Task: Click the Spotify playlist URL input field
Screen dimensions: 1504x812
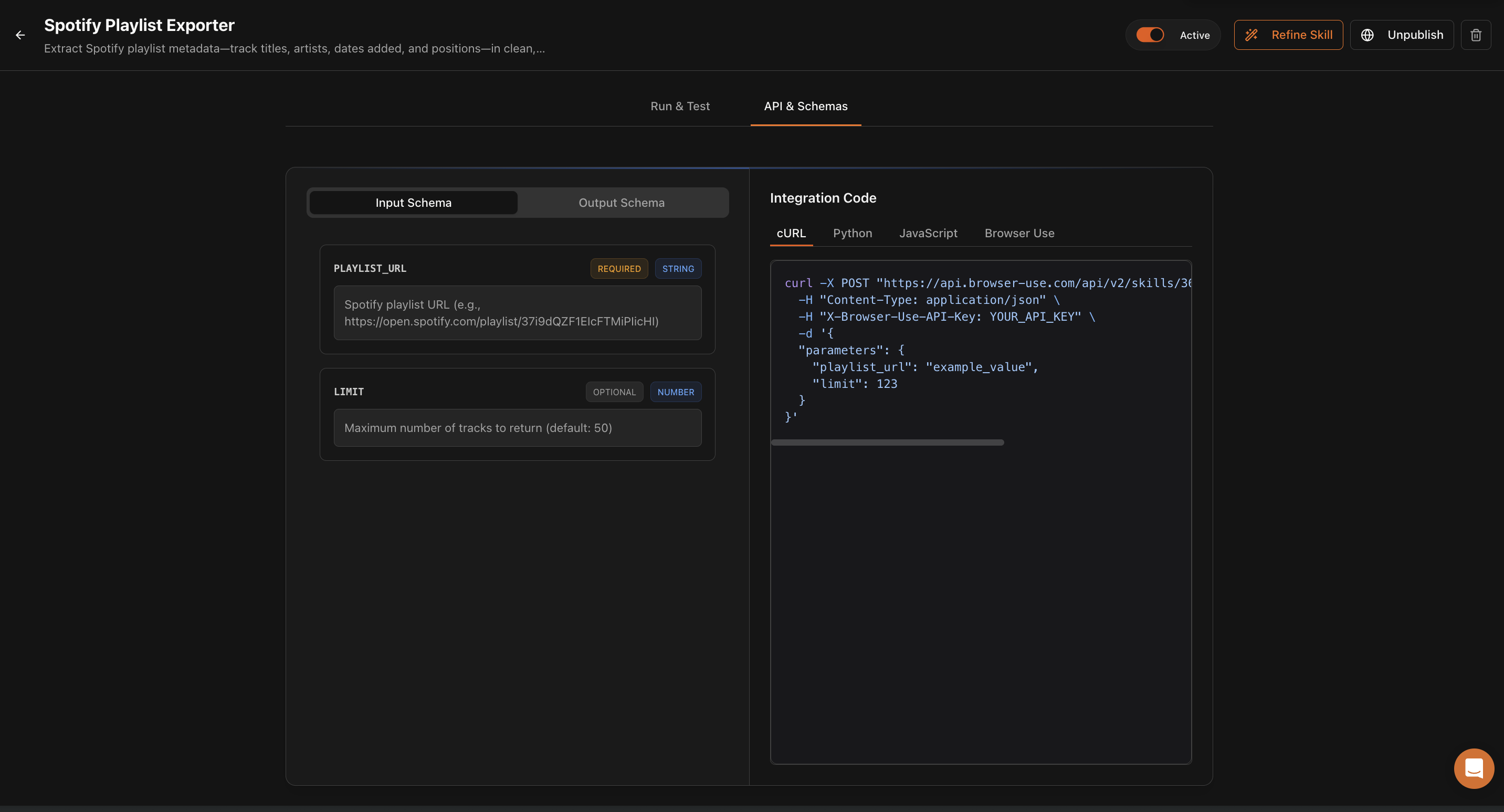Action: point(517,313)
